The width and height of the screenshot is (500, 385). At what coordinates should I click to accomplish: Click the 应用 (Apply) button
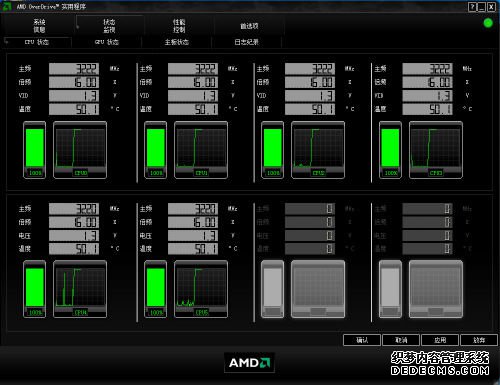coord(440,340)
